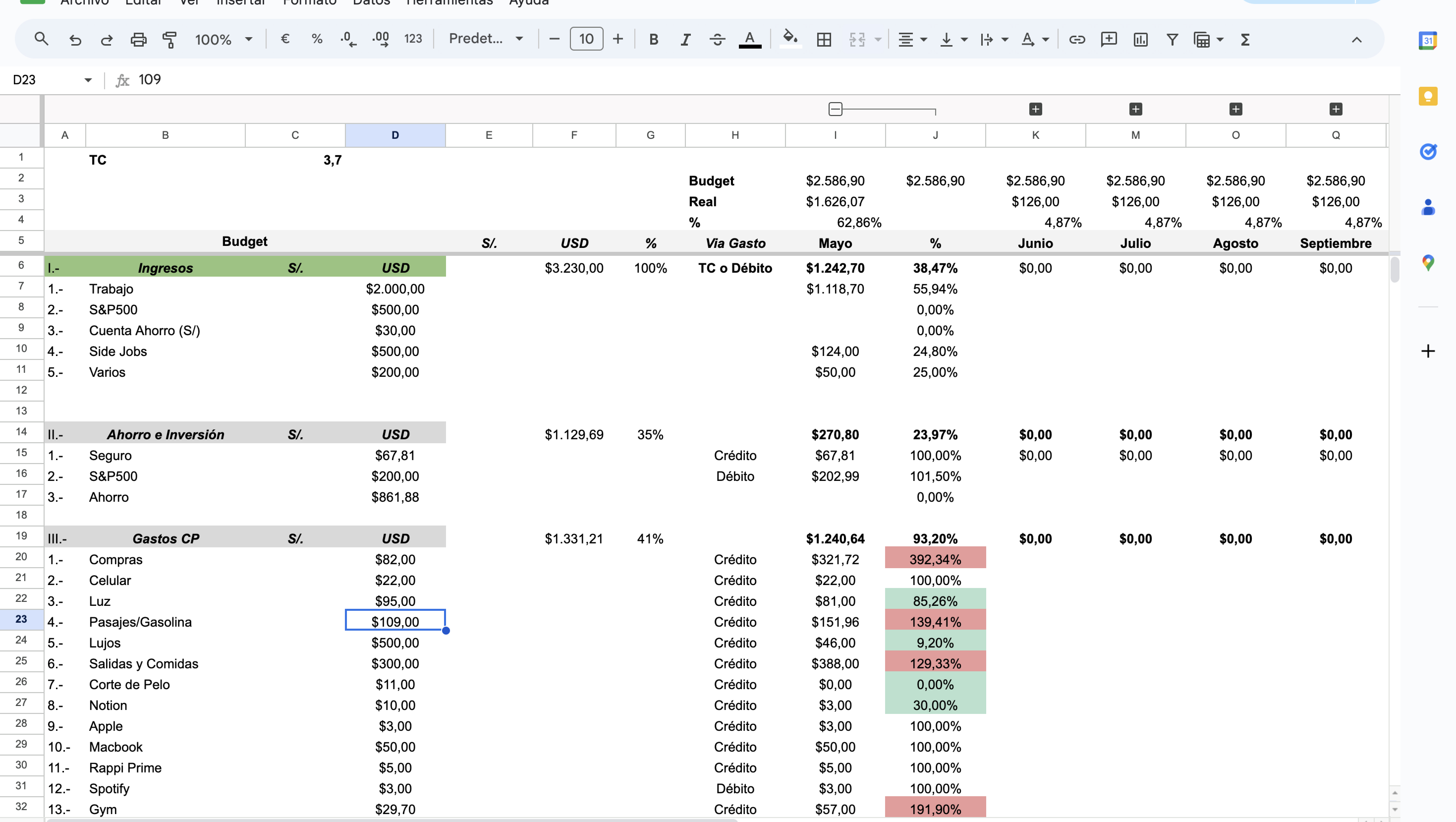Screen dimensions: 1456x822
Task: Toggle italic formatting
Action: pos(685,39)
